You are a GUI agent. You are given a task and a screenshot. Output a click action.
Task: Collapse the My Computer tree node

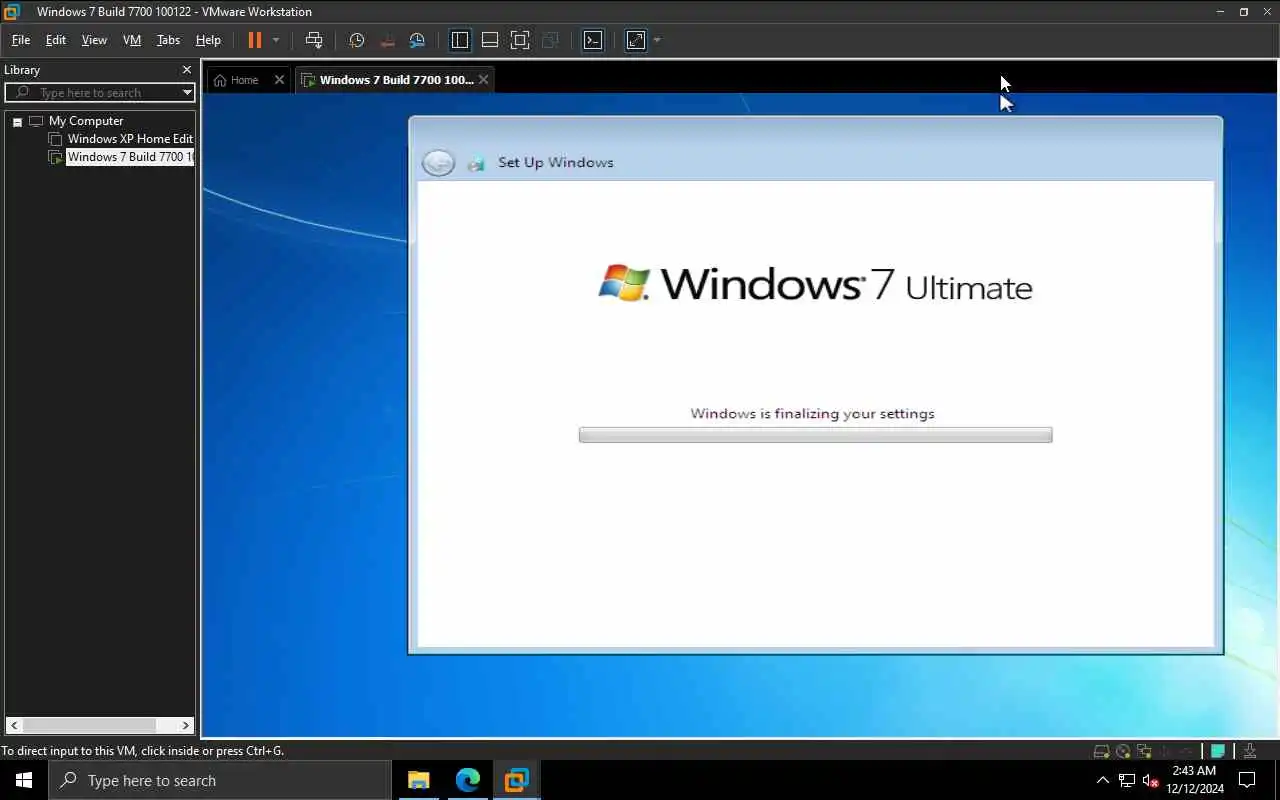pos(17,121)
